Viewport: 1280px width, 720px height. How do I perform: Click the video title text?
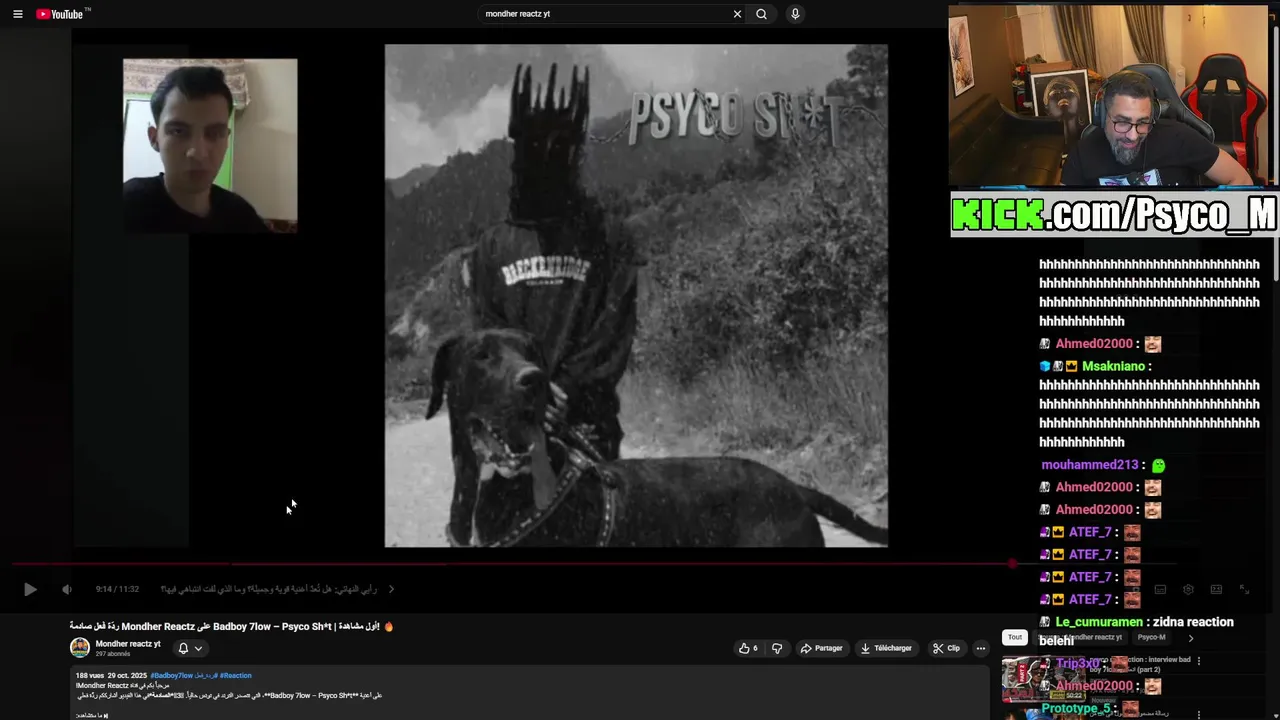coord(231,626)
